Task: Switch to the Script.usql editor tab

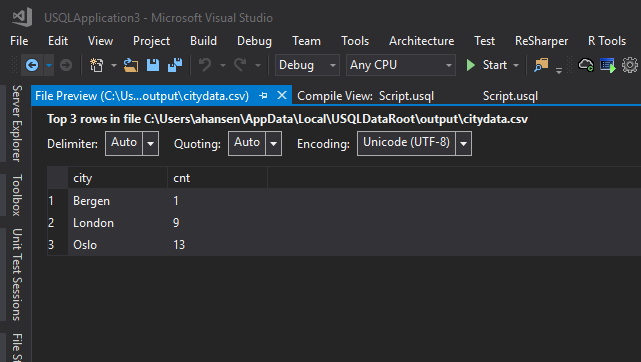Action: (510, 96)
